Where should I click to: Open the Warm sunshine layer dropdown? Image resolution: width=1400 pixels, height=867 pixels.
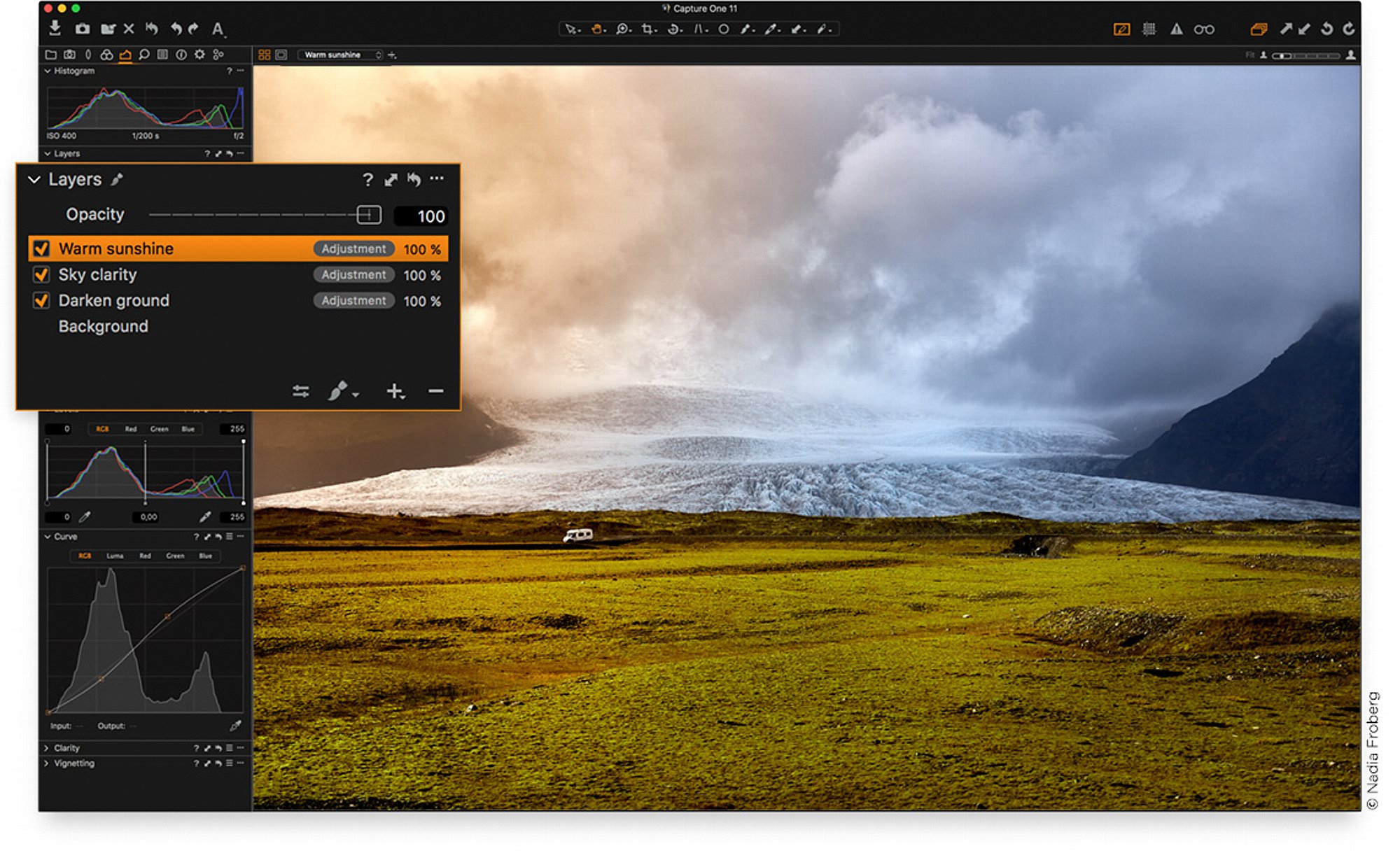[340, 55]
